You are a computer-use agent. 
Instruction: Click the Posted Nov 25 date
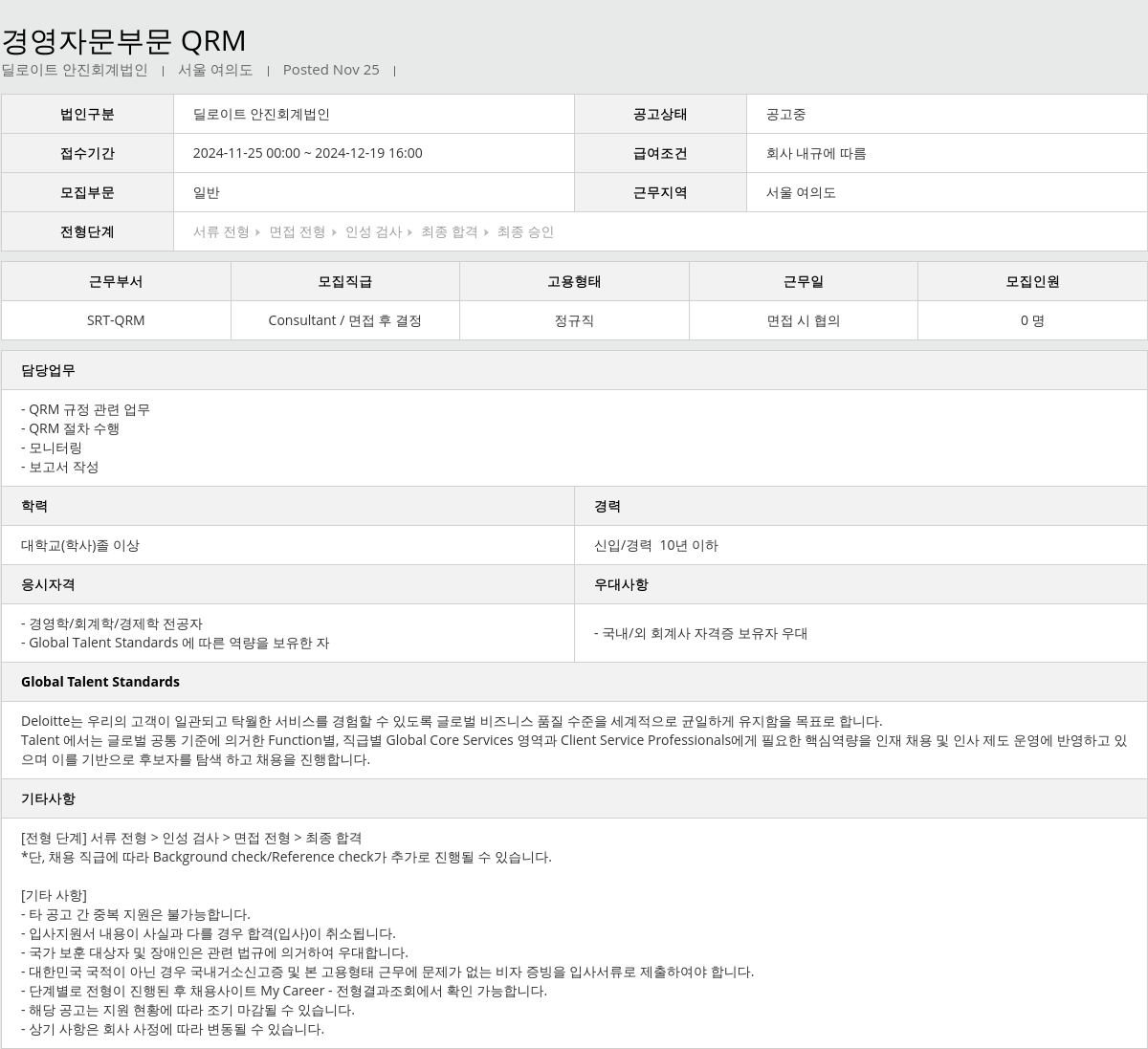331,70
